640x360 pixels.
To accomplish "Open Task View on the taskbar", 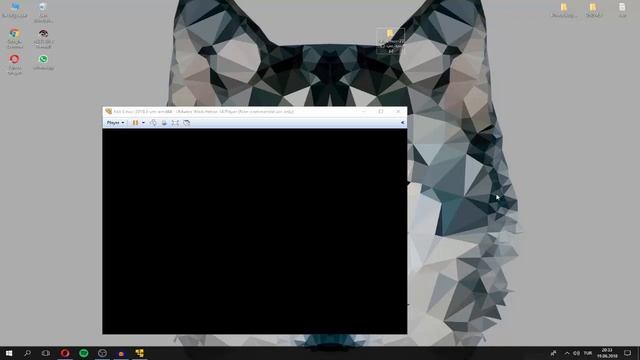I will [46, 353].
